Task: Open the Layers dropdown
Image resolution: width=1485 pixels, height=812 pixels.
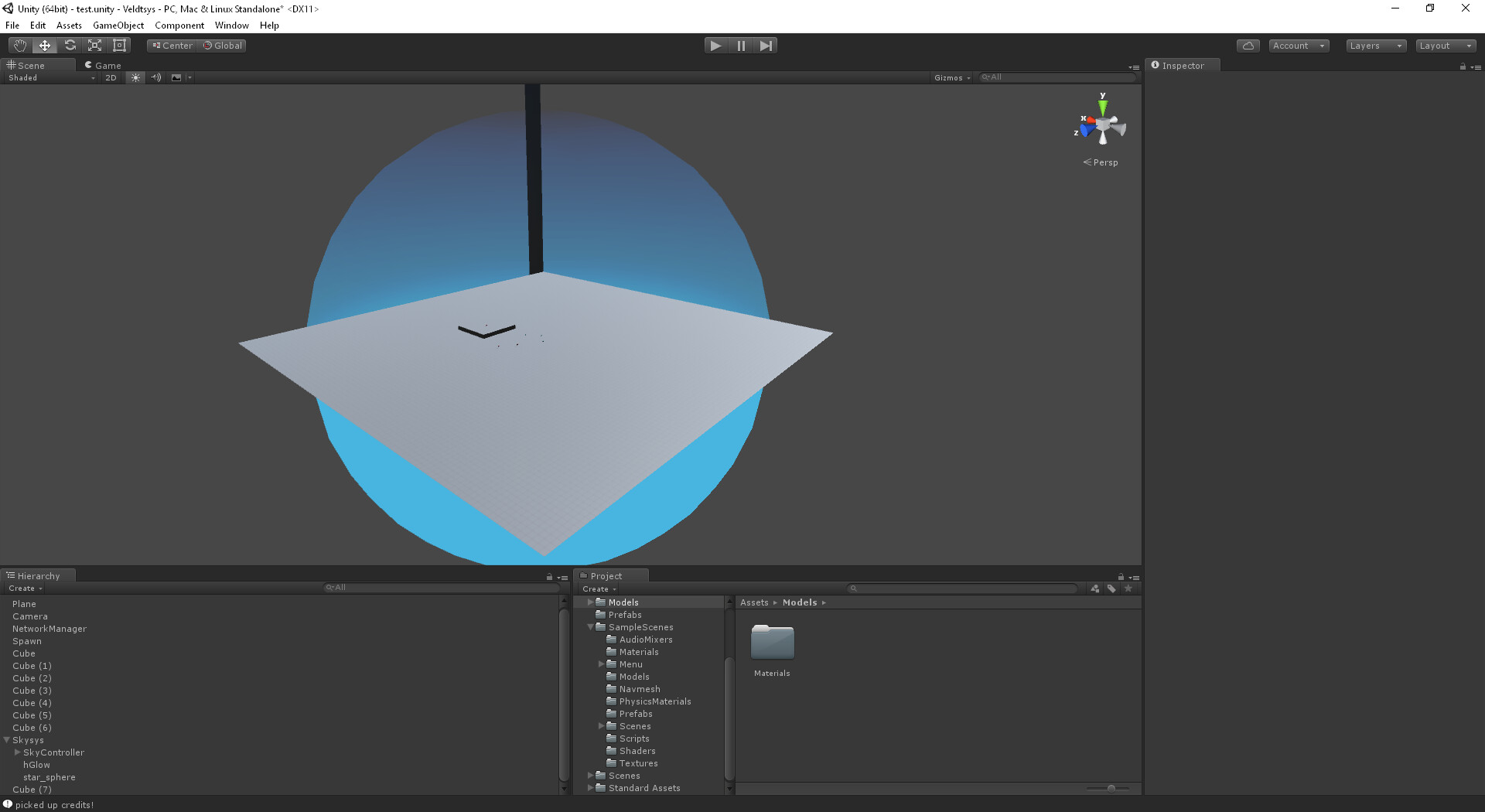Action: tap(1375, 46)
